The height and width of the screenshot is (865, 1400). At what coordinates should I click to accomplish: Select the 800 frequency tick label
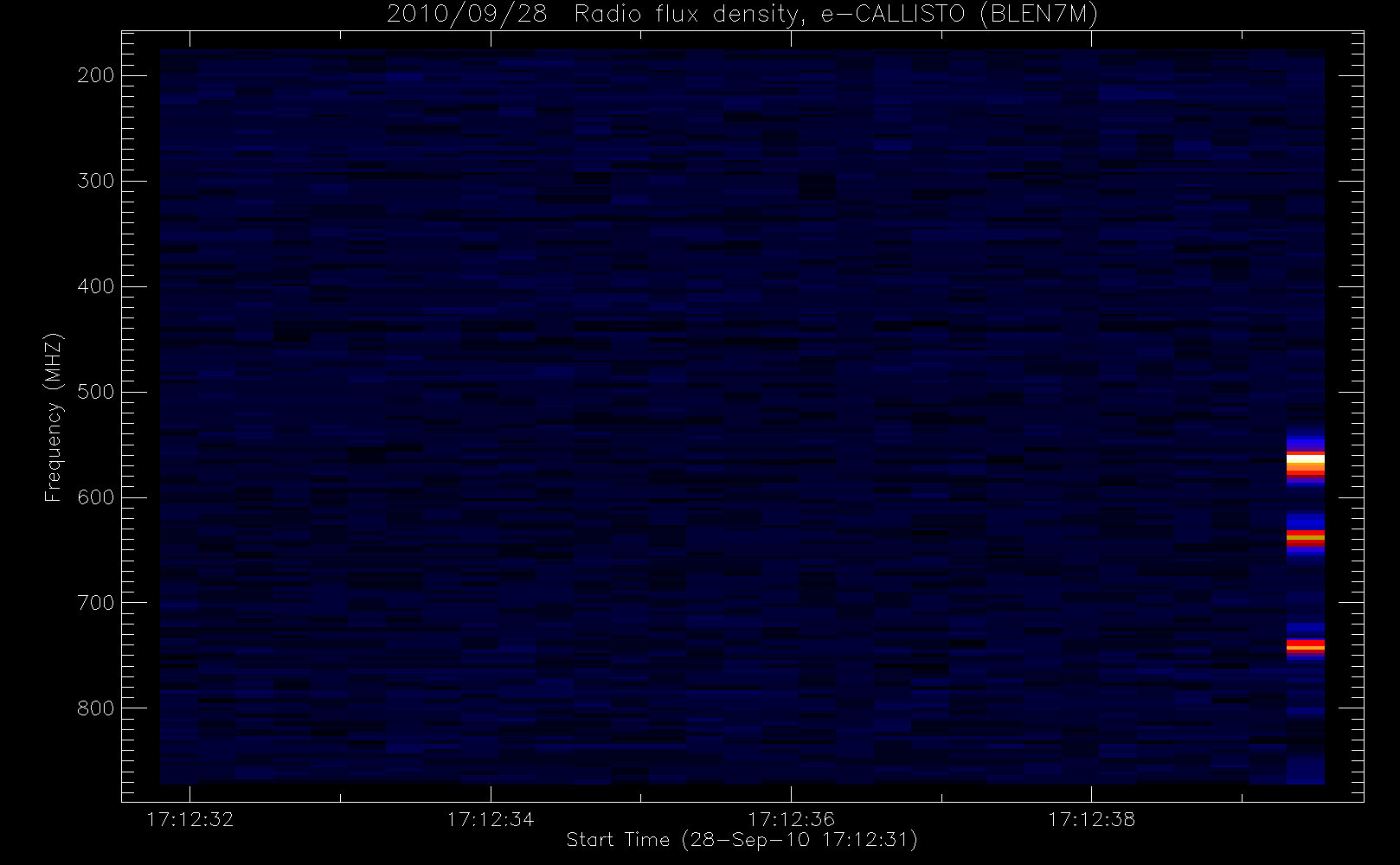(x=96, y=708)
